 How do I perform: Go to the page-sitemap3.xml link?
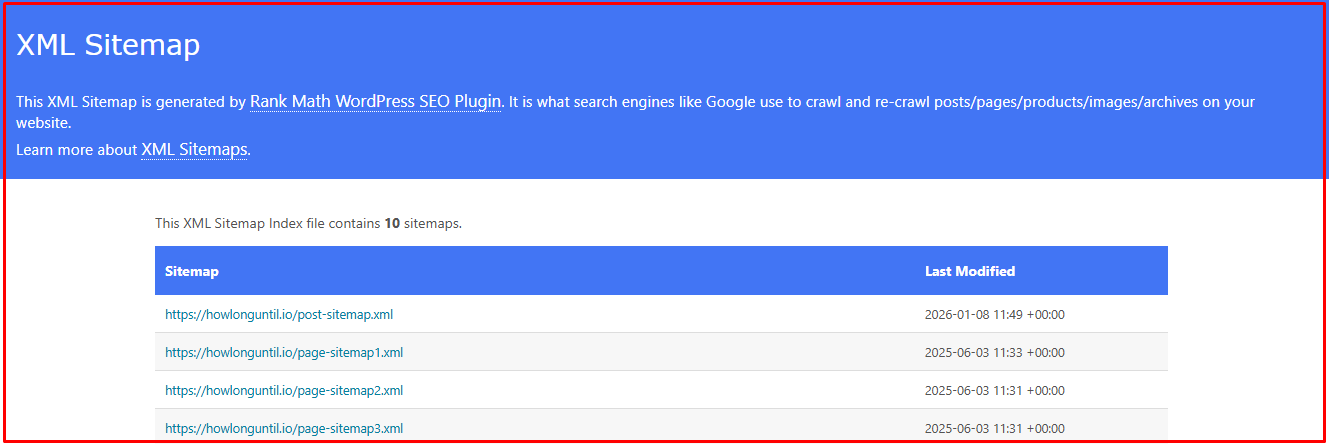click(284, 428)
